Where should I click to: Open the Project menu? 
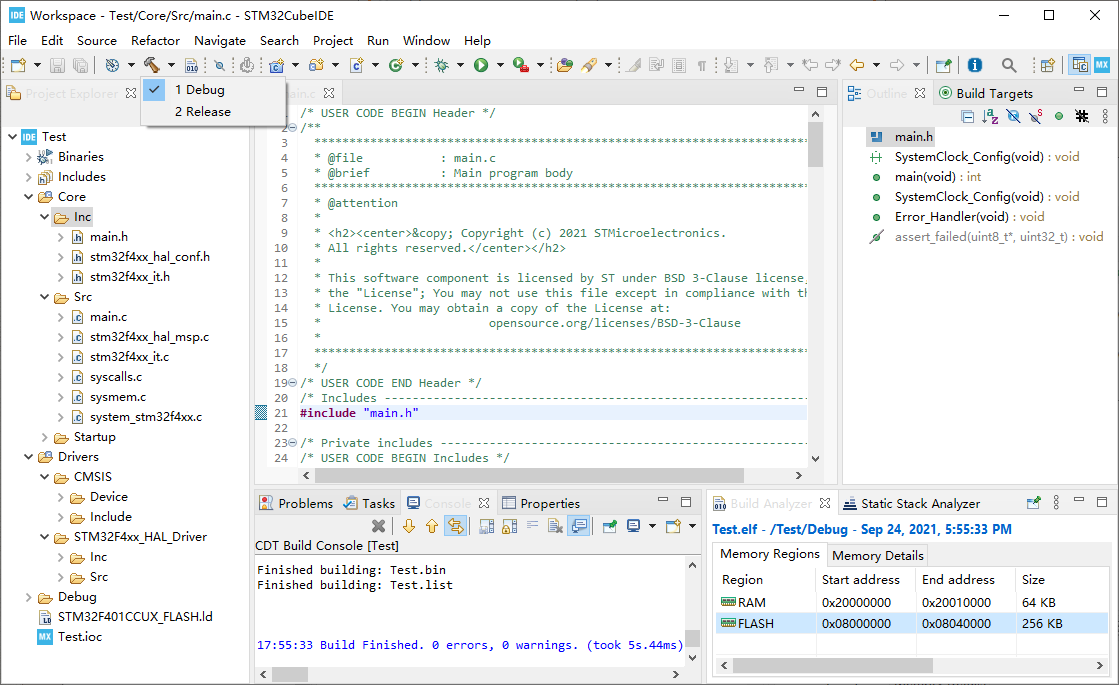click(x=333, y=41)
